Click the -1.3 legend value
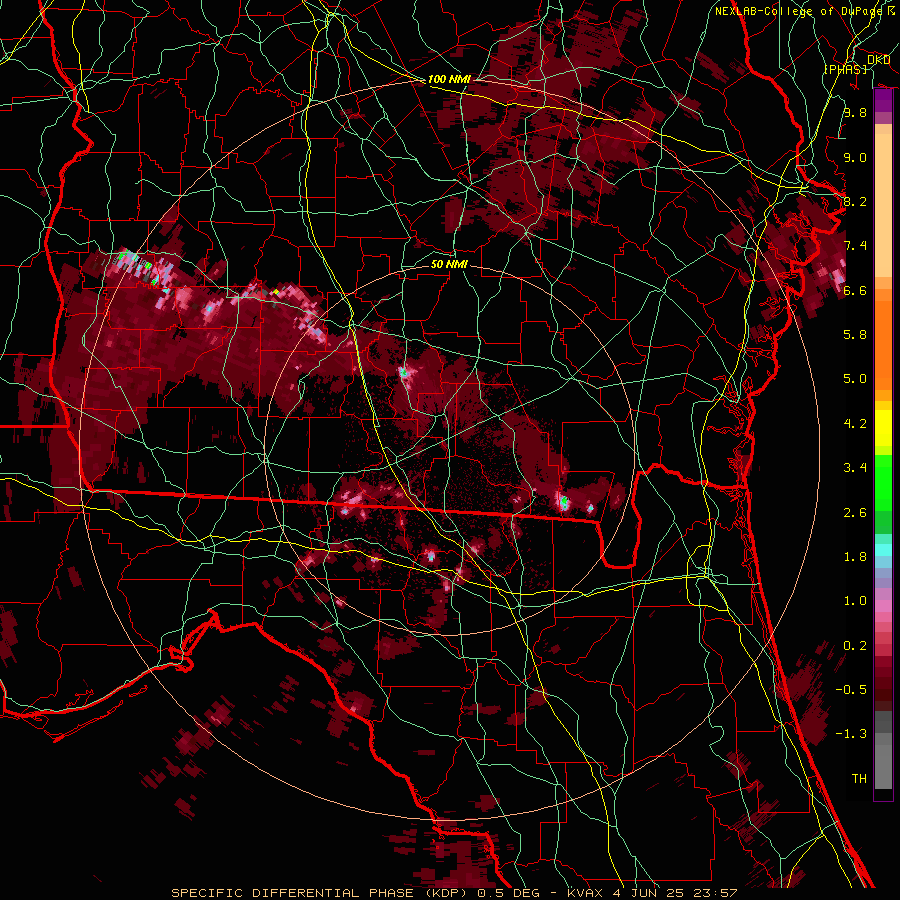900x900 pixels. [x=851, y=734]
